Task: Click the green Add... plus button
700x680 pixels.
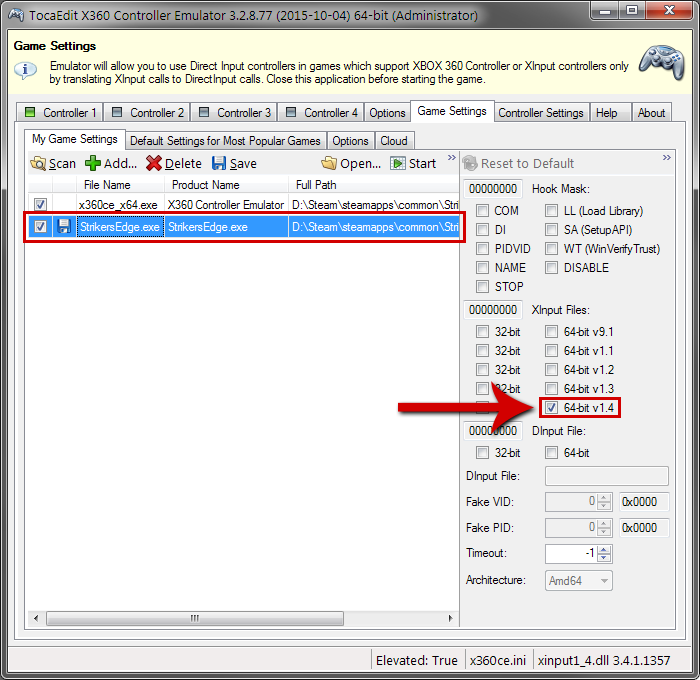Action: (111, 163)
